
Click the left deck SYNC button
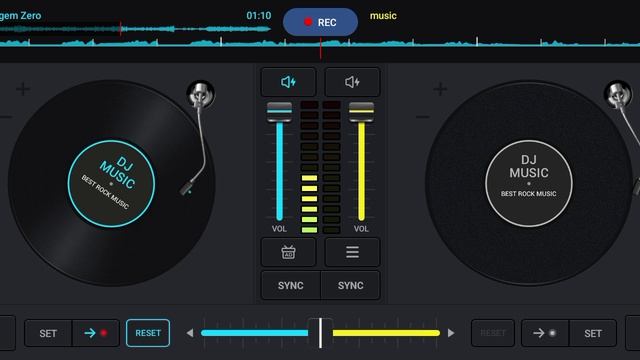point(291,285)
